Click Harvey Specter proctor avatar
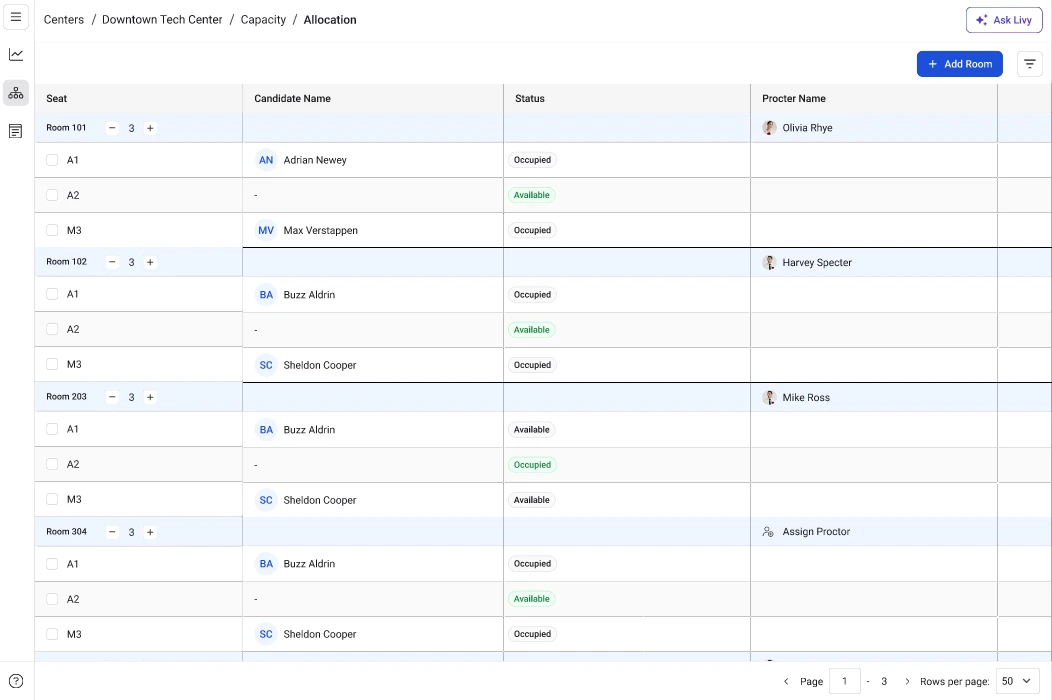This screenshot has height=700, width=1052. pos(769,262)
